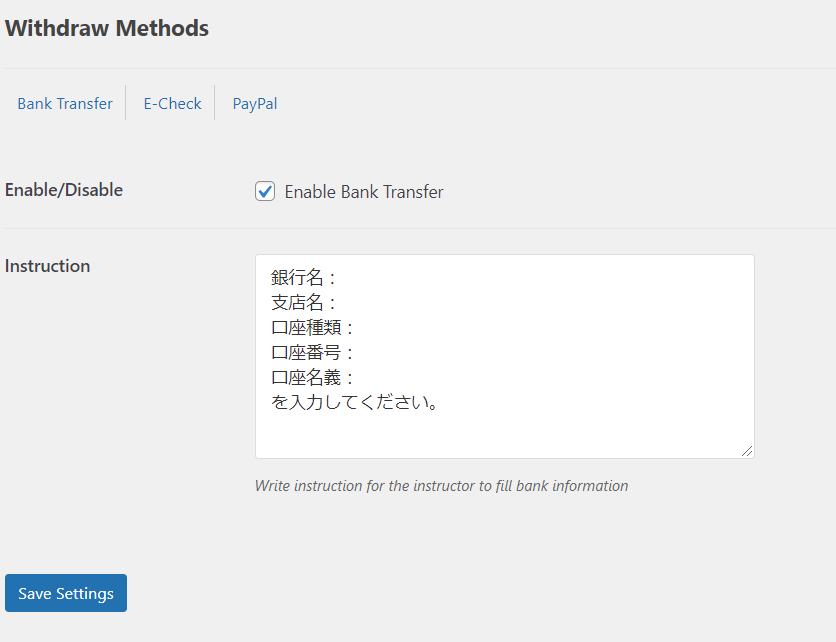This screenshot has height=642, width=836.
Task: Open the Bank Transfer tab
Action: tap(65, 103)
